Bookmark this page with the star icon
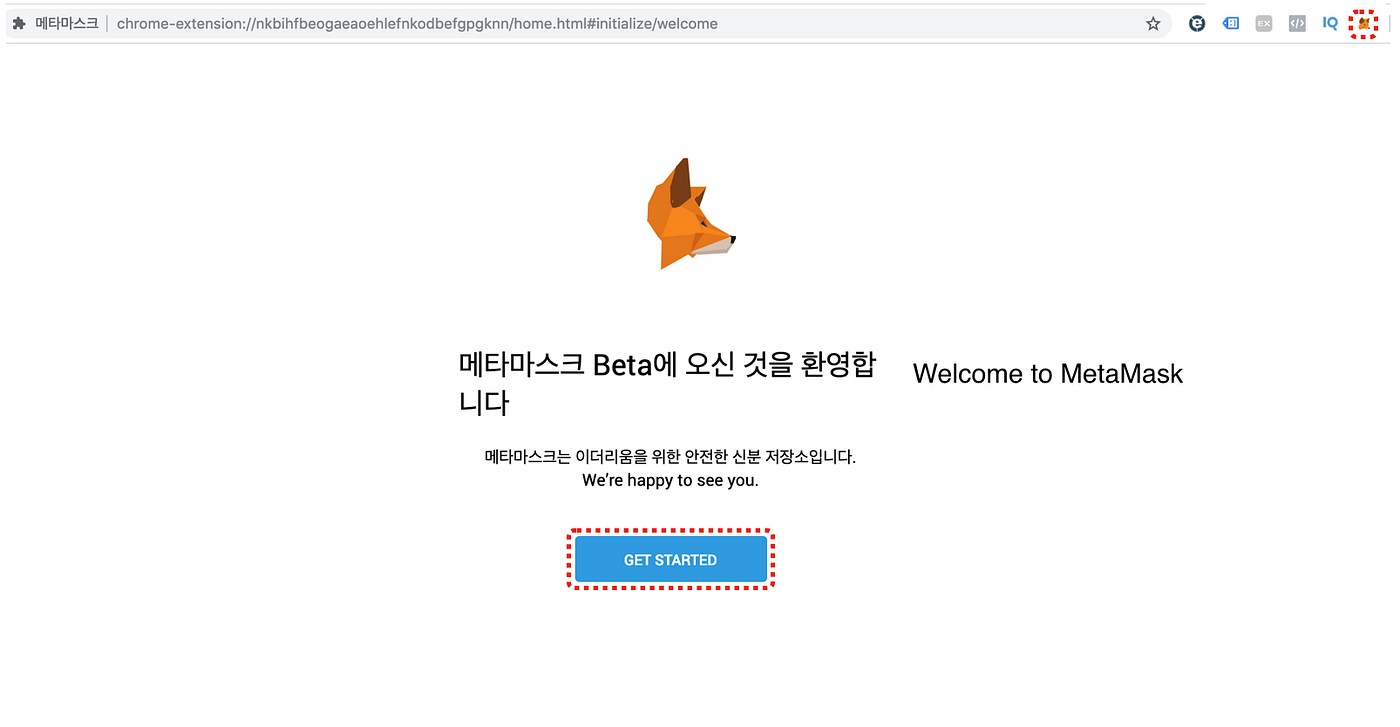The image size is (1400, 727). [1153, 23]
